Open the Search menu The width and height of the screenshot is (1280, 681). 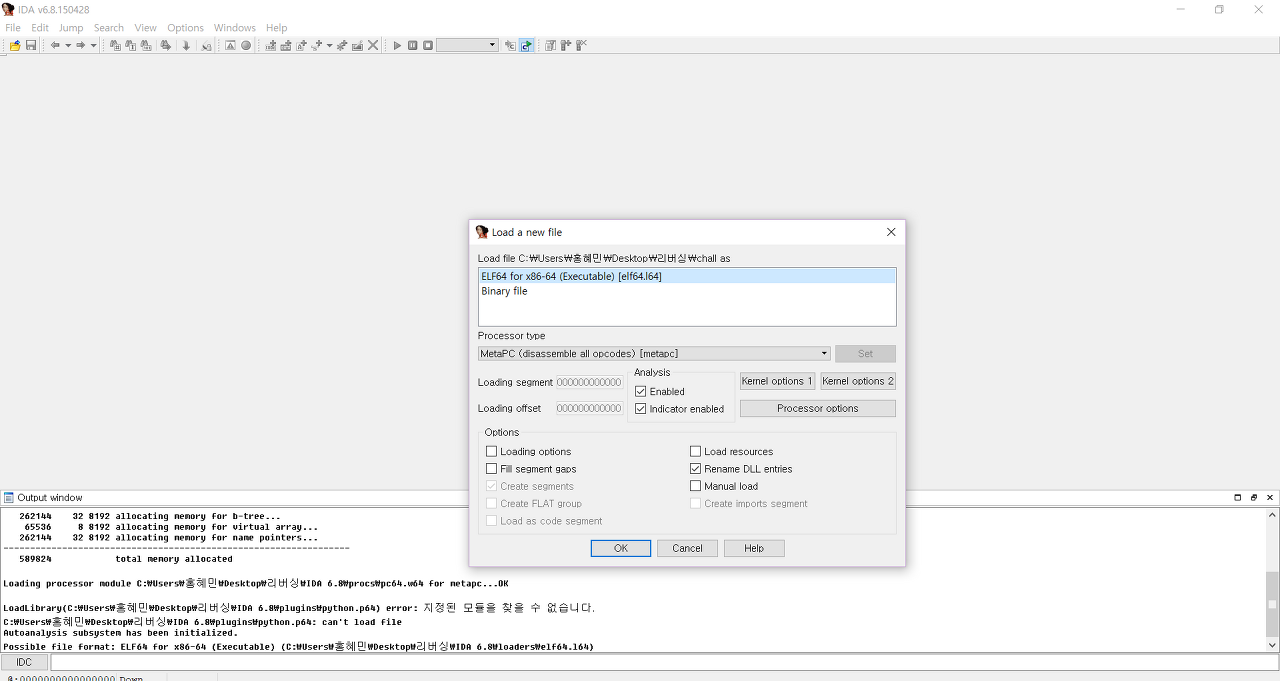pyautogui.click(x=109, y=28)
